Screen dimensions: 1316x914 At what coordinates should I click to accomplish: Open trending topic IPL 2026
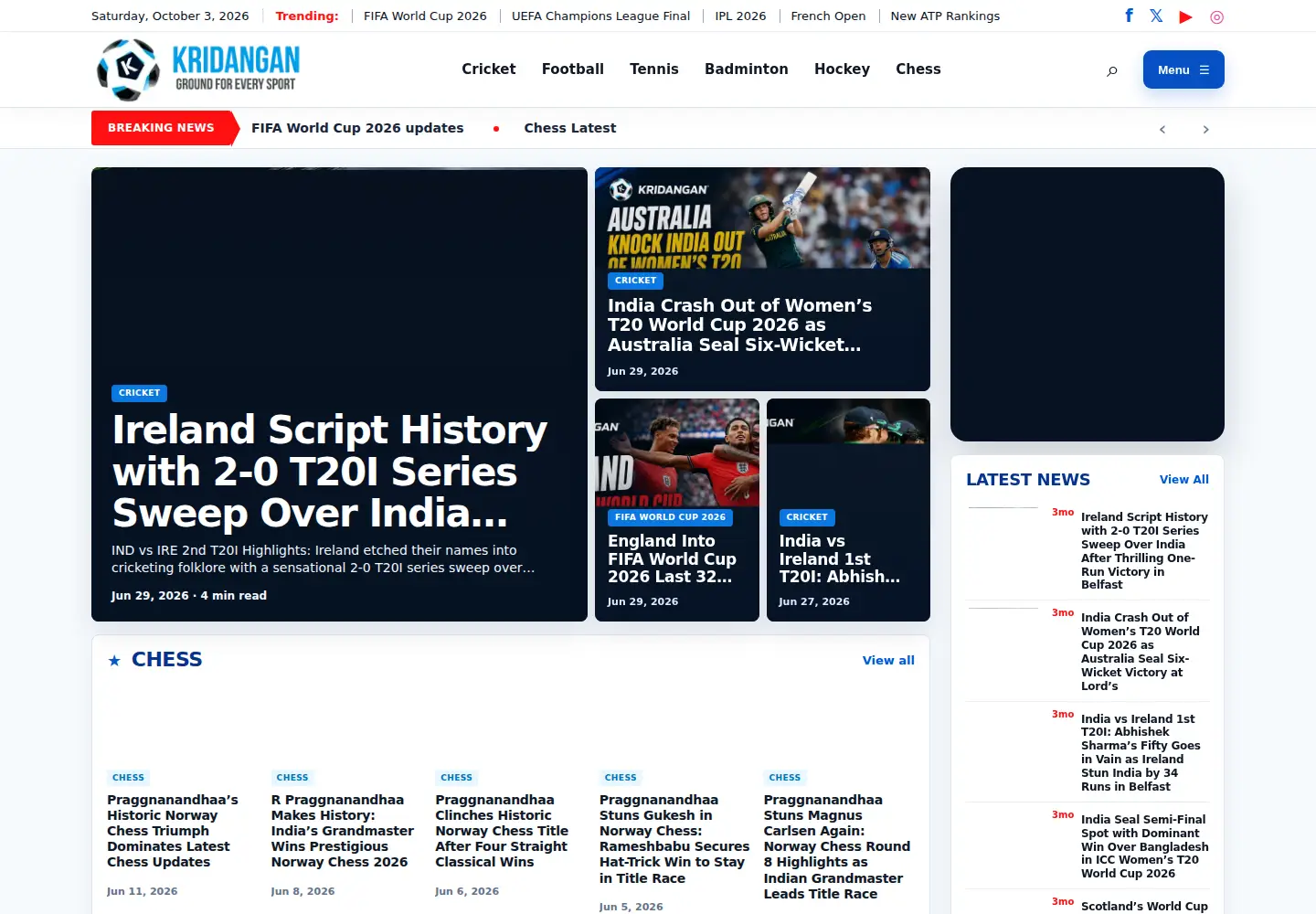(740, 16)
